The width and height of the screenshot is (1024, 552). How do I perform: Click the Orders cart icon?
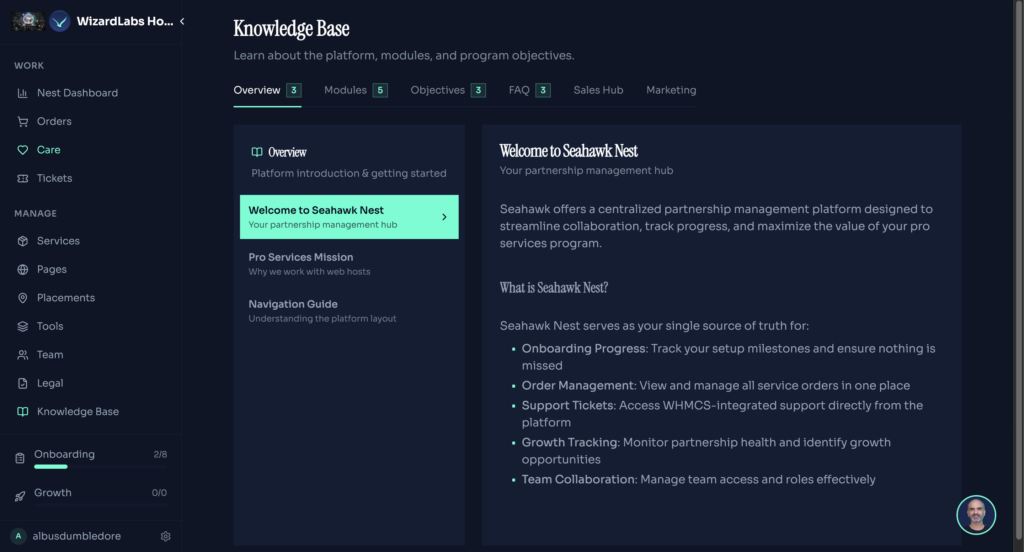coord(23,121)
